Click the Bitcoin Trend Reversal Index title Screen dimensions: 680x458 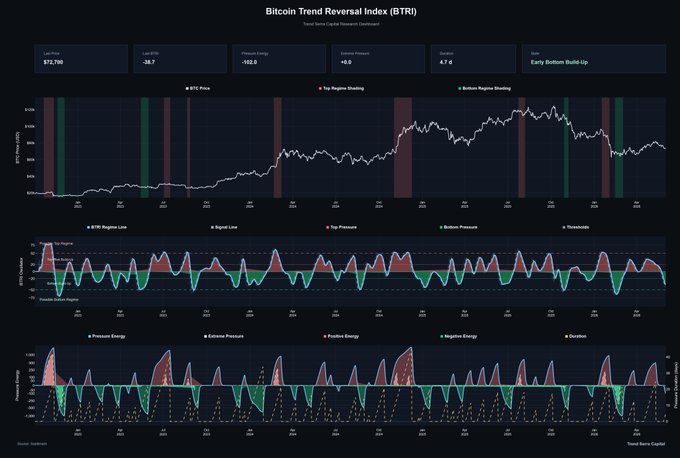(341, 12)
